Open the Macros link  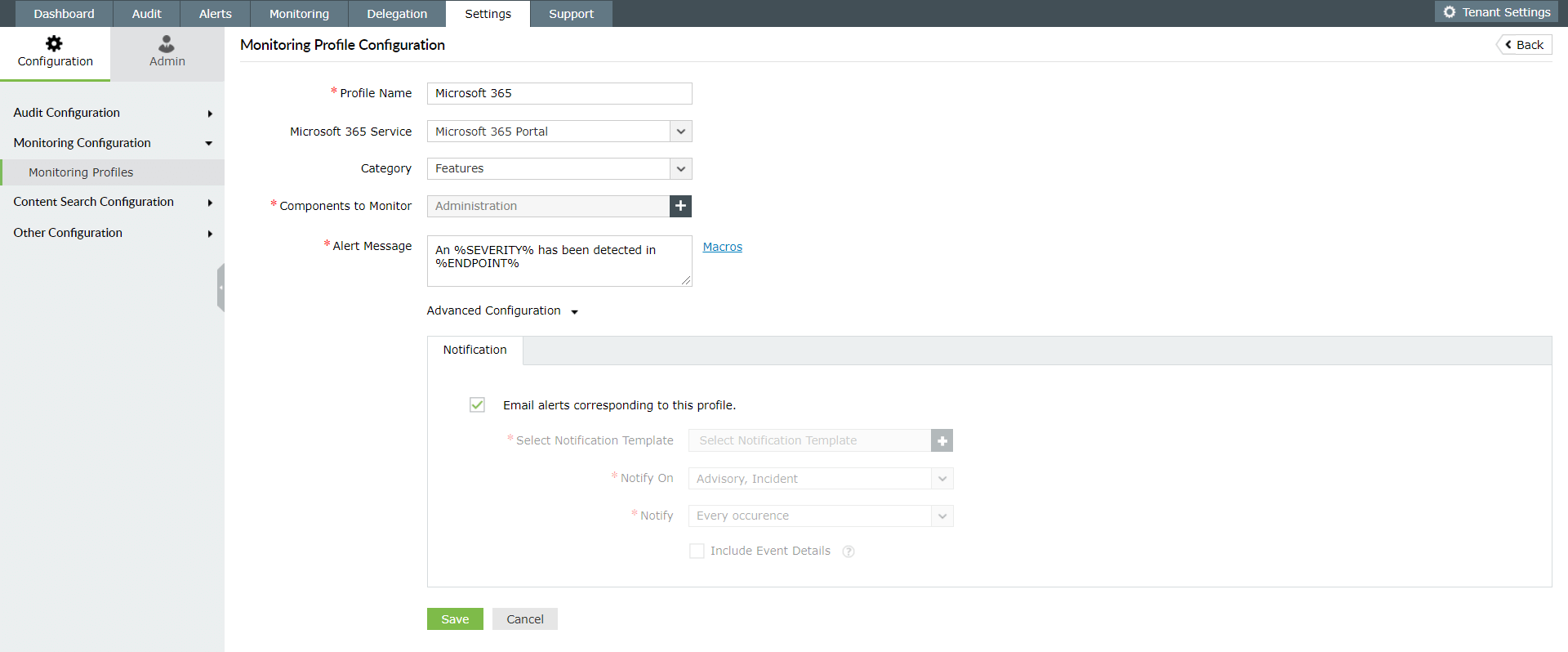[x=723, y=247]
